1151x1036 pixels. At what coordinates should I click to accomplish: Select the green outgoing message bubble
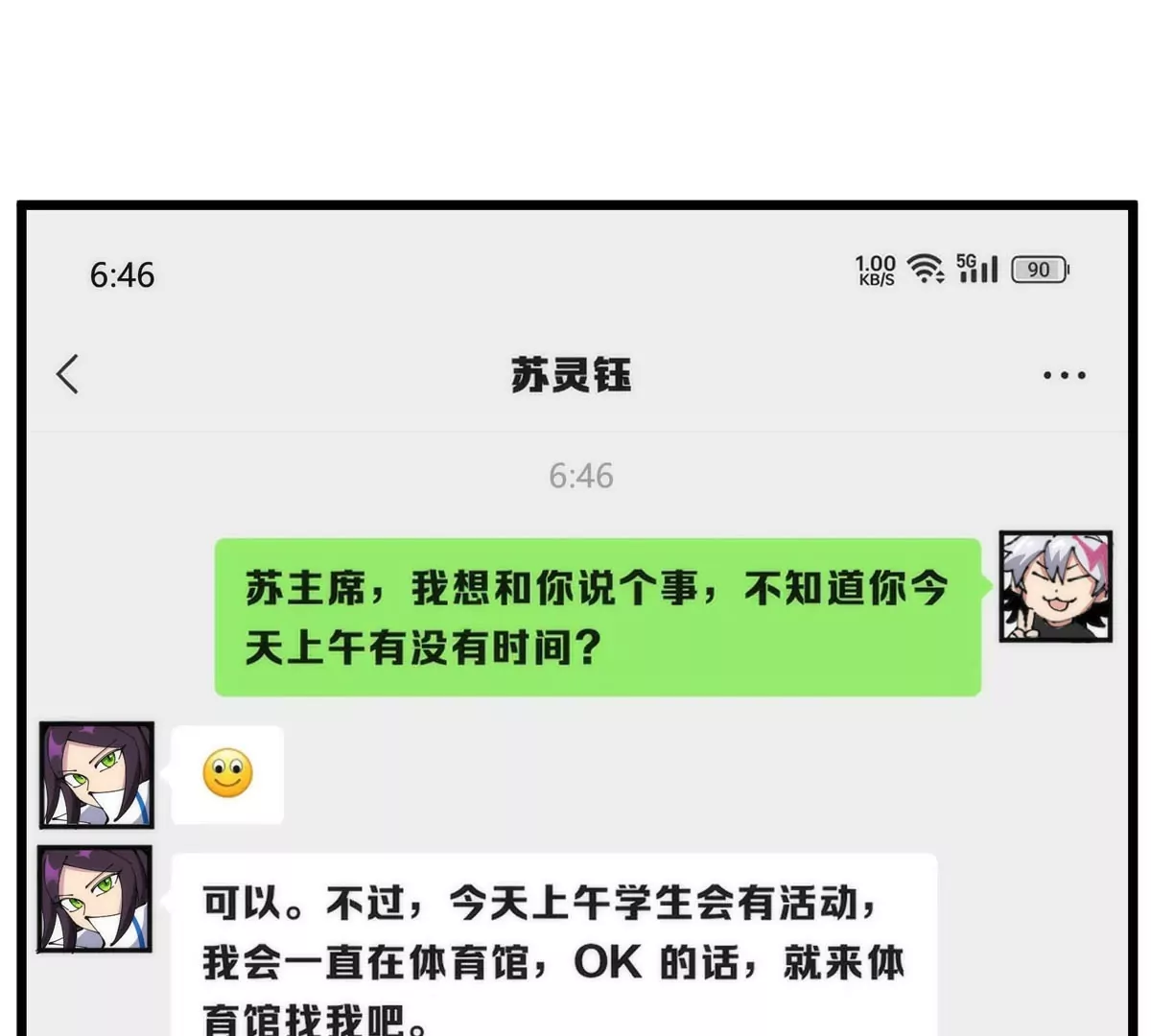tap(598, 617)
